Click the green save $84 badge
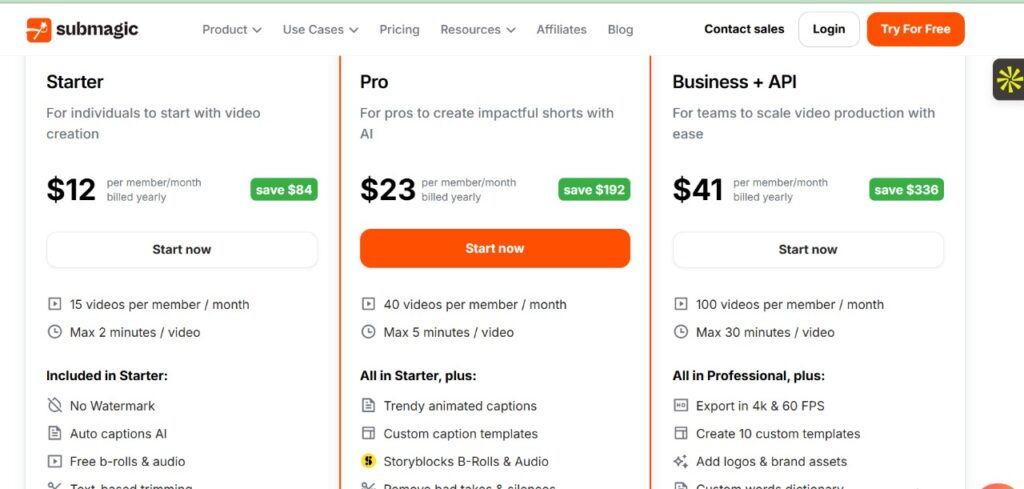1024x489 pixels. point(284,190)
